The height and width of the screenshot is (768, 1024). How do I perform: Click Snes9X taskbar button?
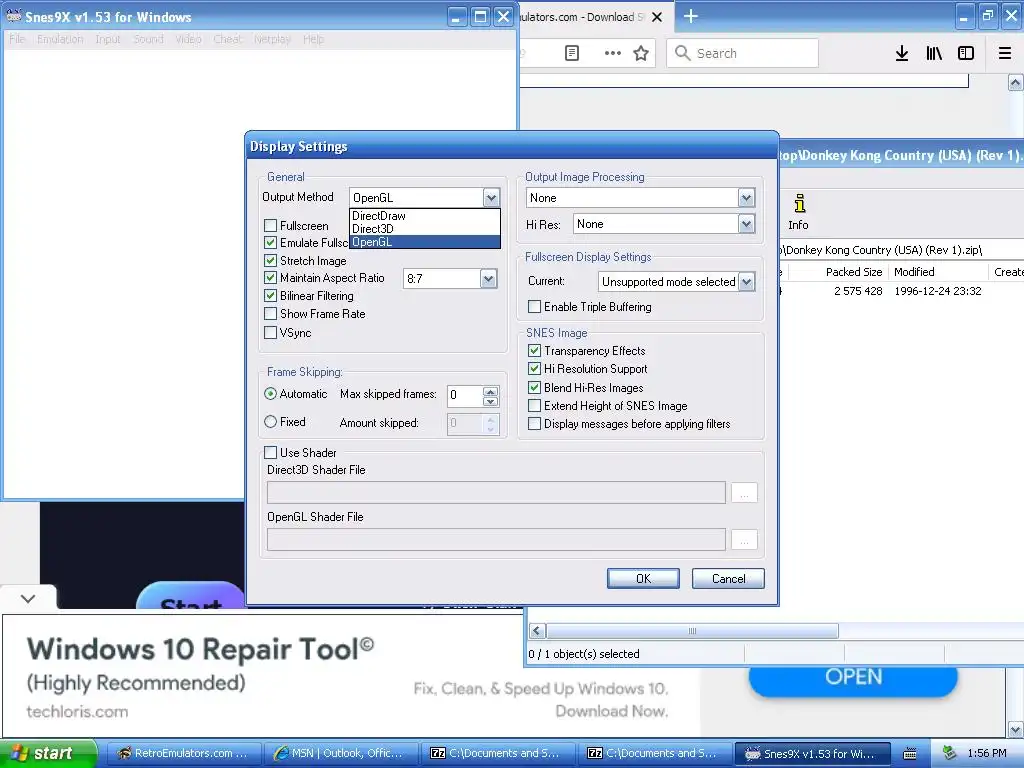(x=812, y=753)
